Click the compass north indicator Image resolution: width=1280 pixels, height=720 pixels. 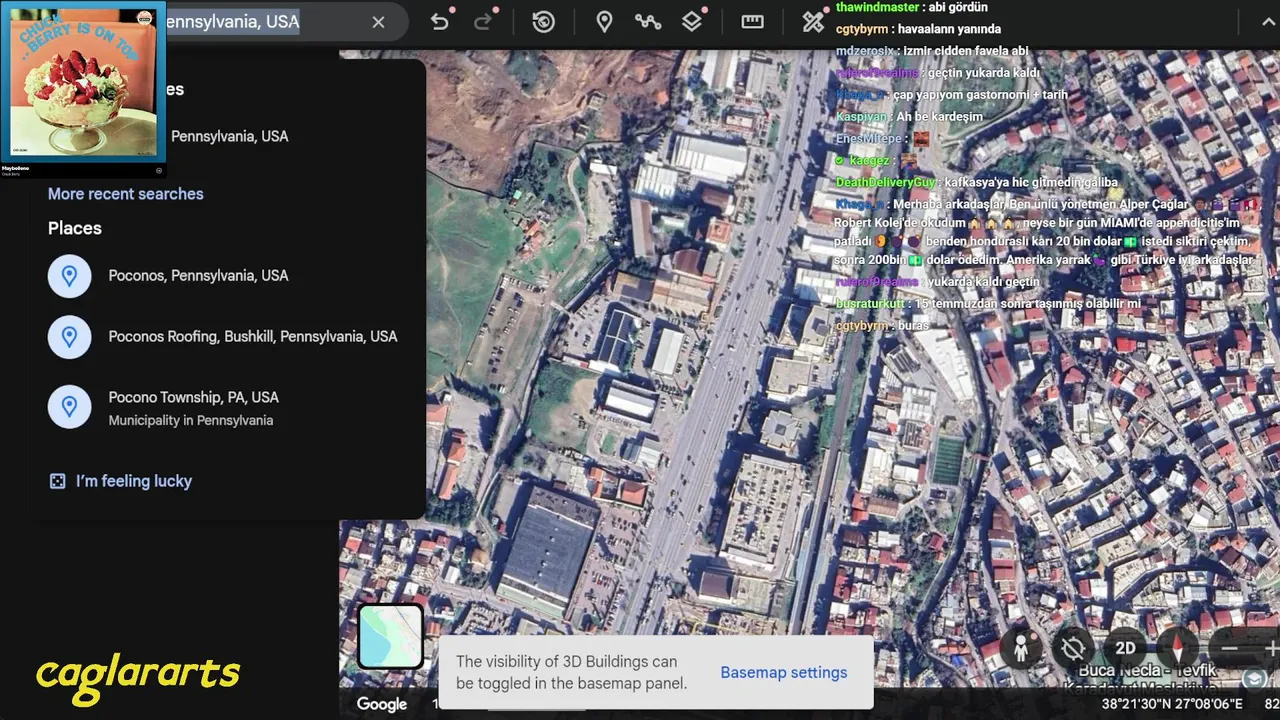click(x=1177, y=648)
